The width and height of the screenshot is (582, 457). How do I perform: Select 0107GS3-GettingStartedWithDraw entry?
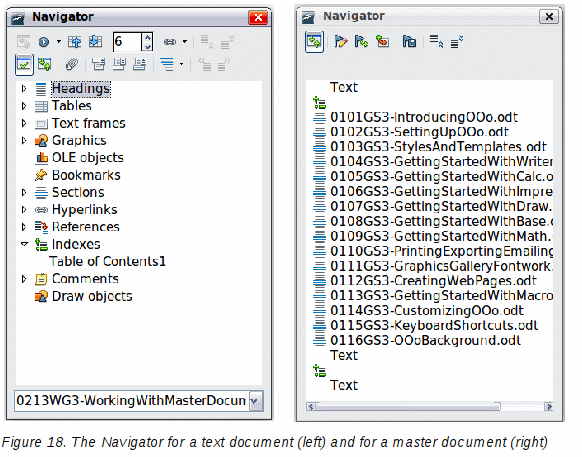(441, 206)
